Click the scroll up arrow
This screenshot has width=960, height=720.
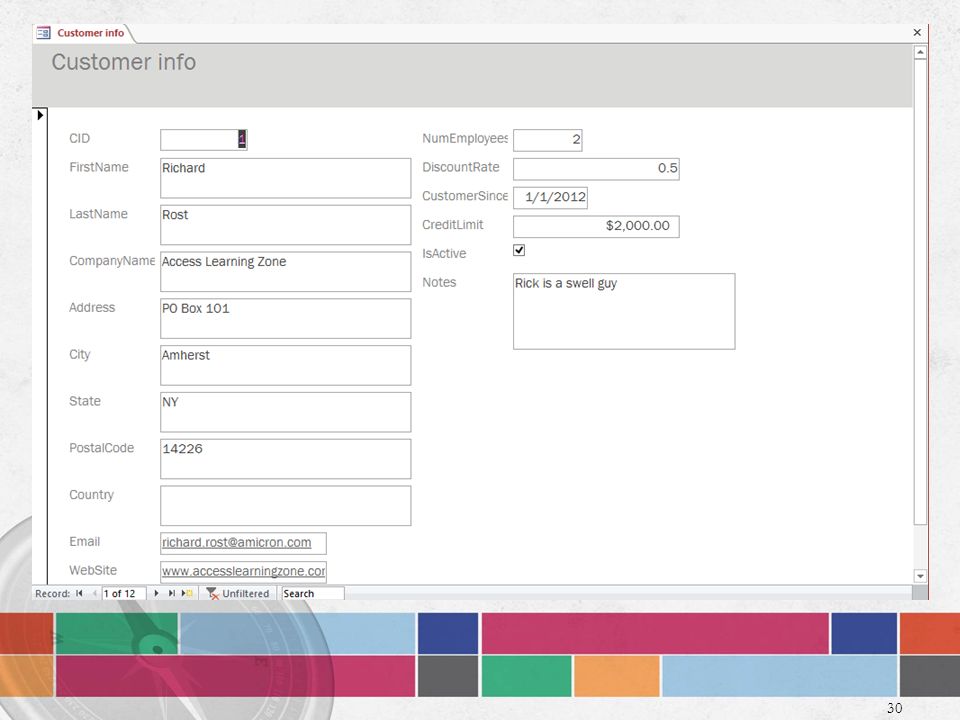click(920, 53)
